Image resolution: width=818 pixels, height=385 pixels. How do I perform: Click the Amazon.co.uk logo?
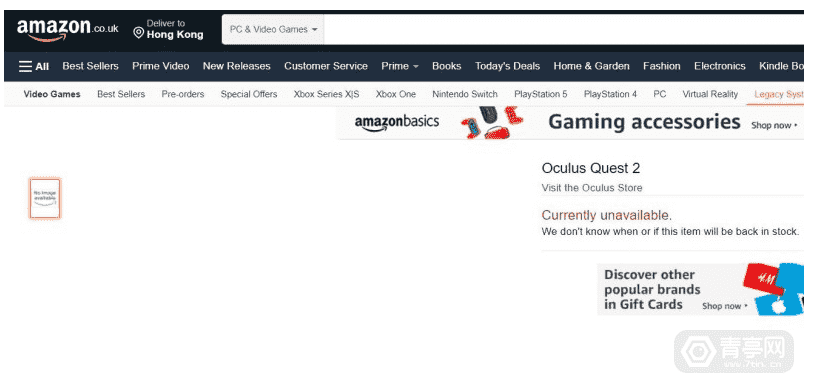(67, 30)
